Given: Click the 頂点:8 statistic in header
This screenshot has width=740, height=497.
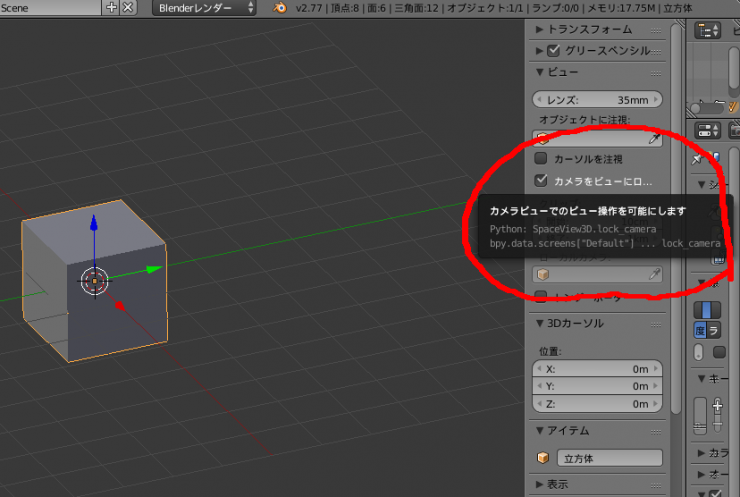Looking at the screenshot, I should click(344, 8).
